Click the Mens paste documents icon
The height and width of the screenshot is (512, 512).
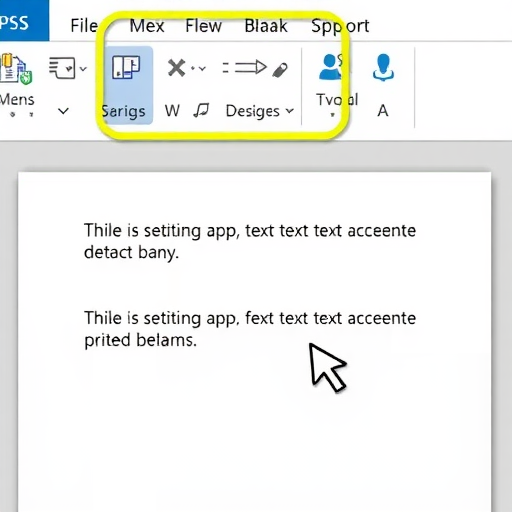click(16, 69)
